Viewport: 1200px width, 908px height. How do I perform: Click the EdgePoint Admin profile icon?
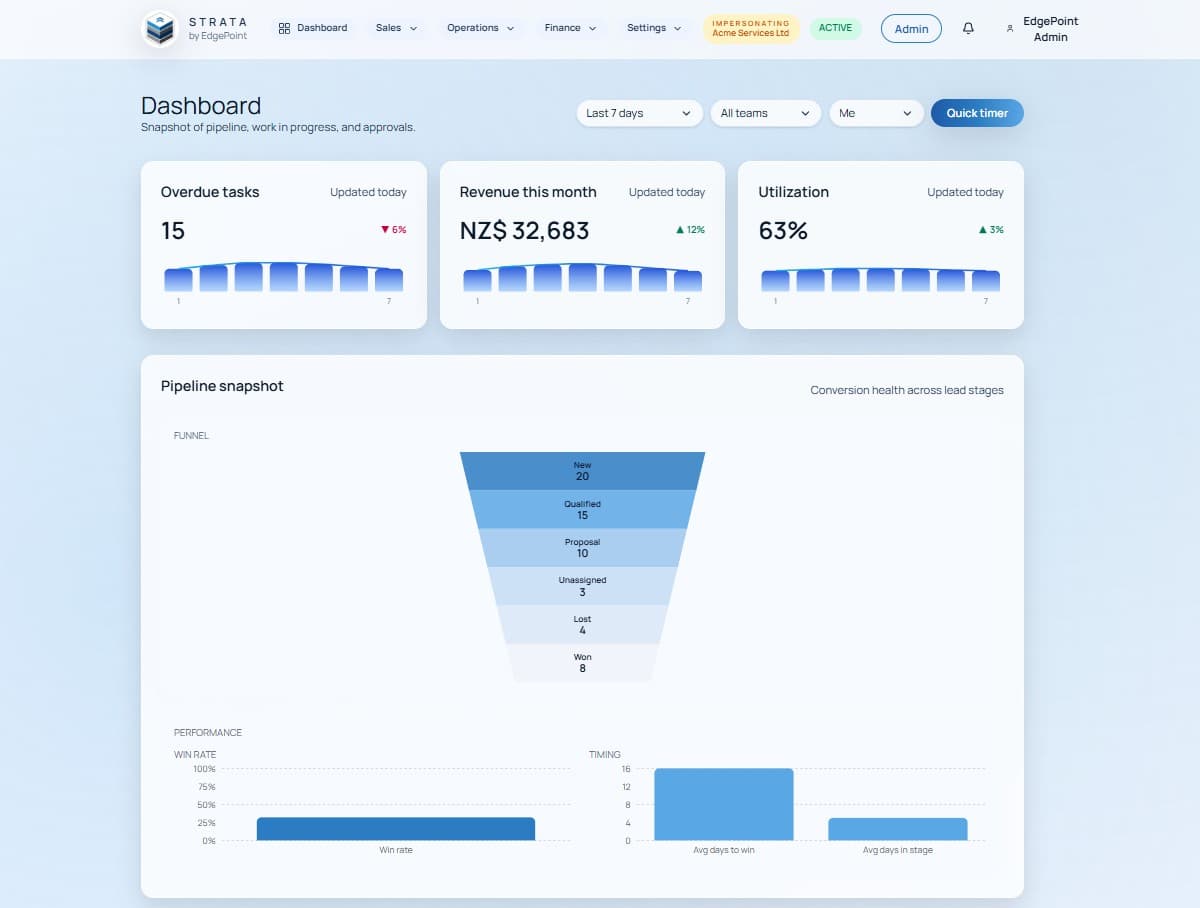tap(1009, 29)
